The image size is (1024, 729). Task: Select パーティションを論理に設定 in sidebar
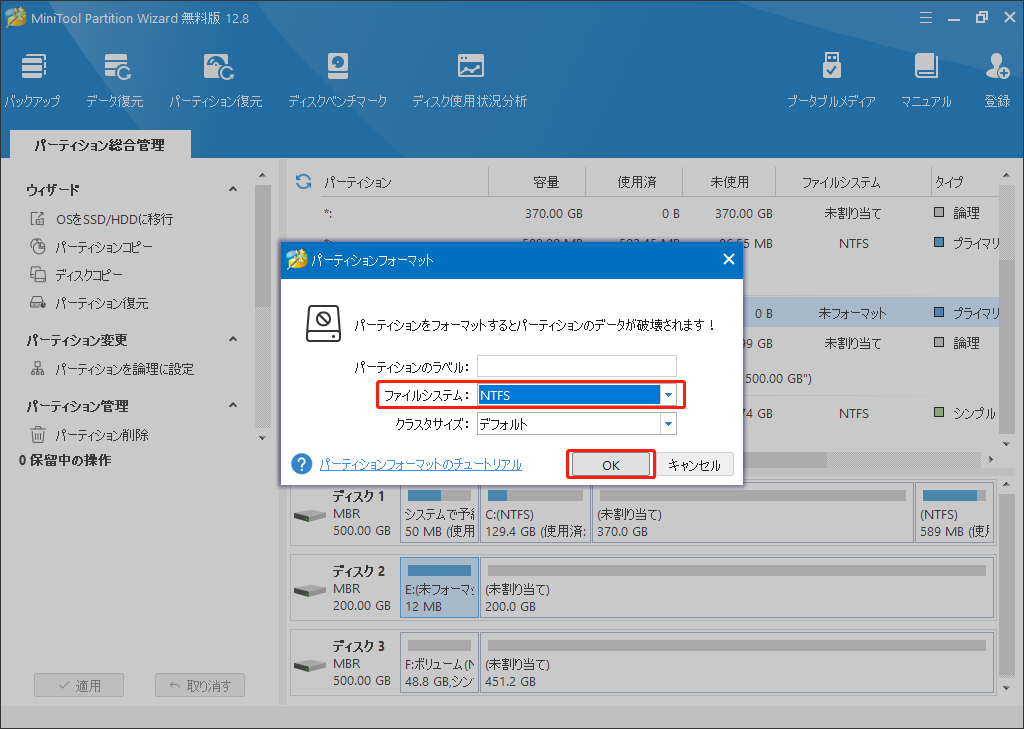click(x=112, y=369)
